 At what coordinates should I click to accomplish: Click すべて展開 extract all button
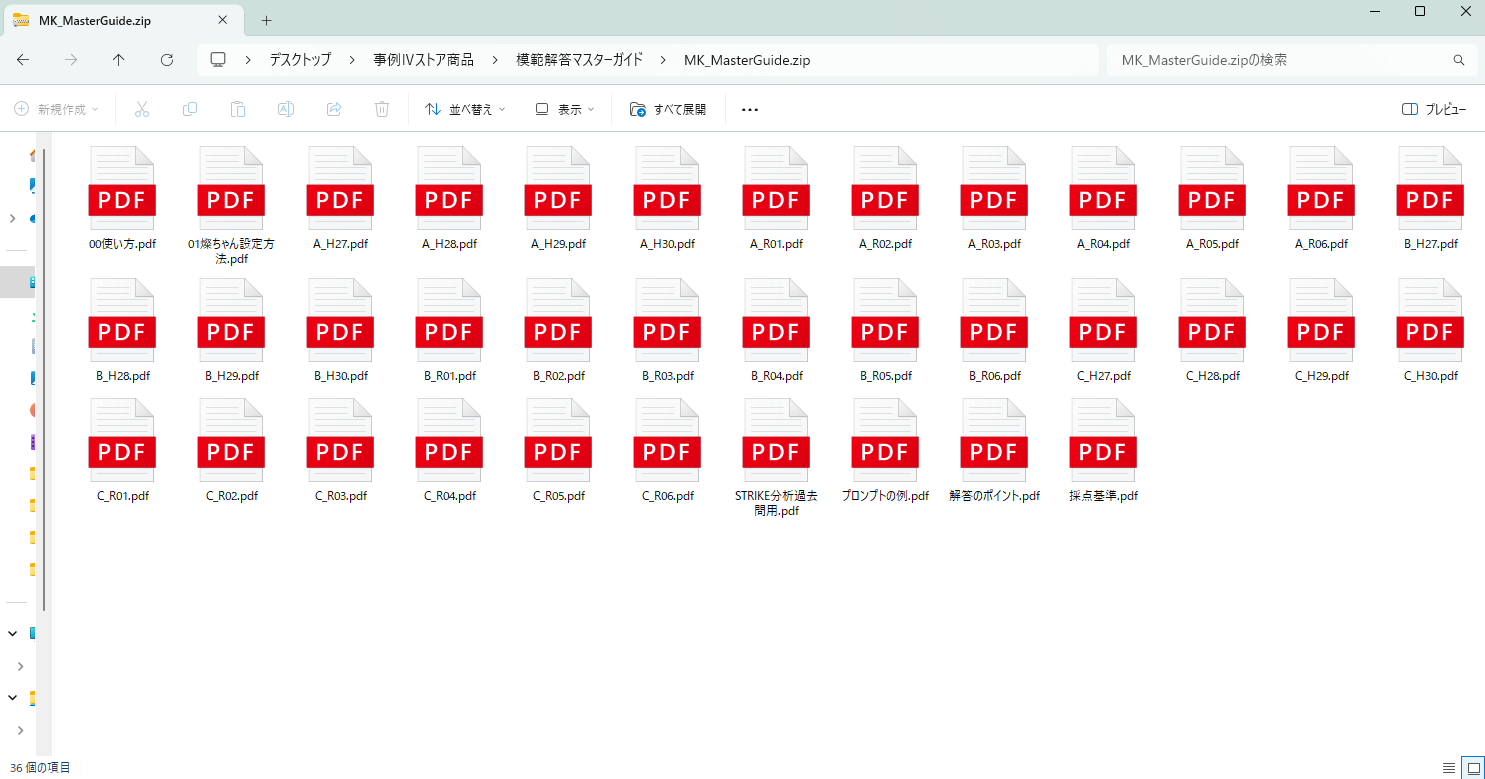pyautogui.click(x=668, y=109)
